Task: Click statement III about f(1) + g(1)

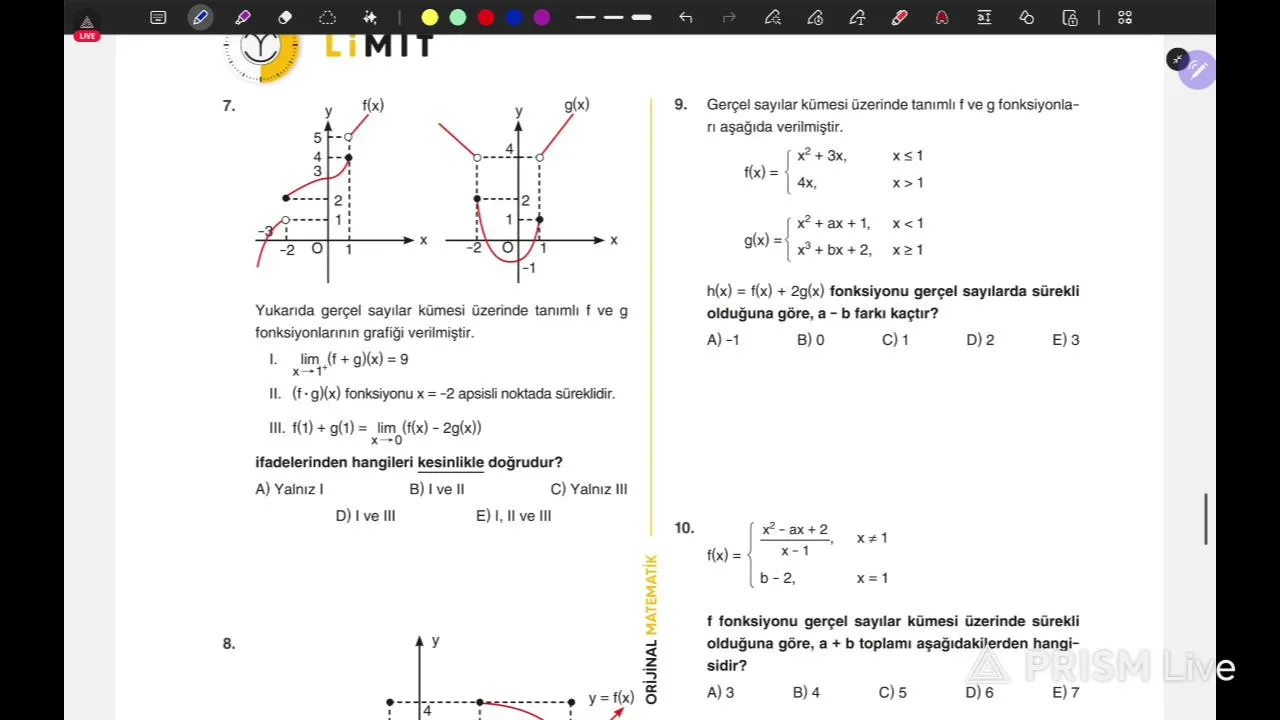Action: pyautogui.click(x=375, y=431)
